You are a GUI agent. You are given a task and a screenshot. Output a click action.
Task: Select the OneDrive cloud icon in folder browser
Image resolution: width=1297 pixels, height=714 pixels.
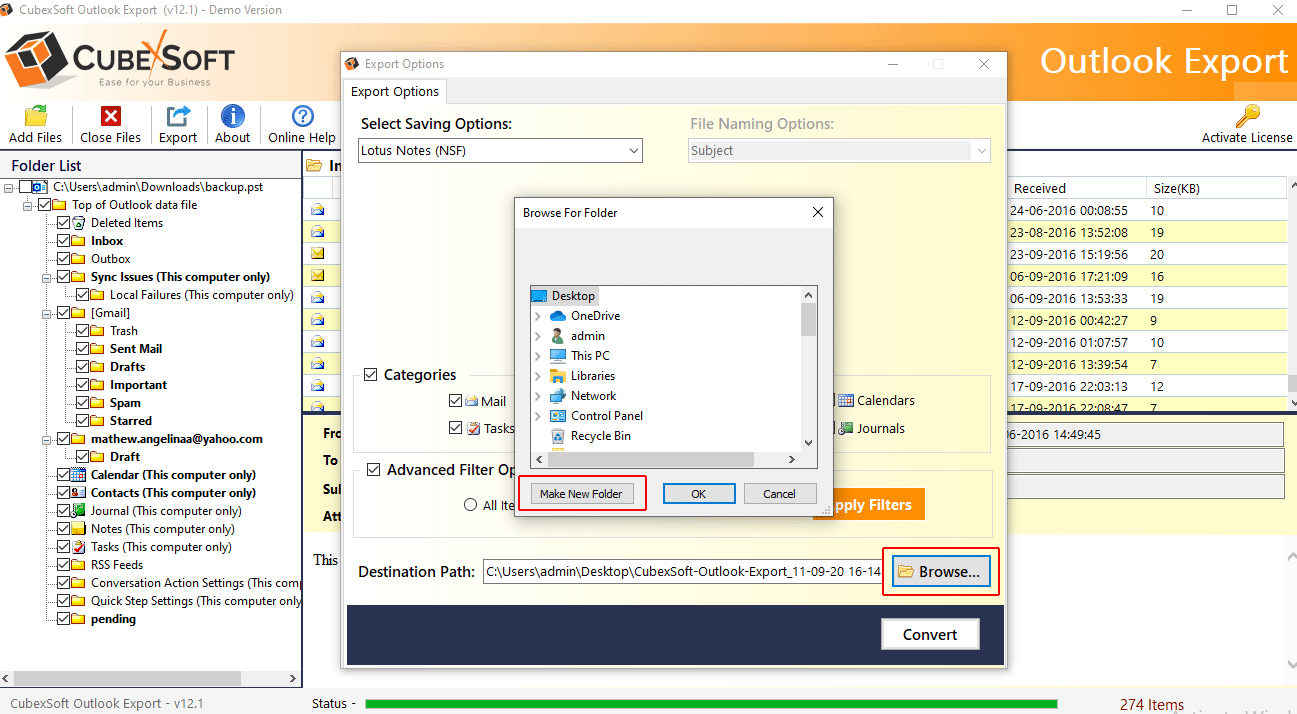[558, 316]
